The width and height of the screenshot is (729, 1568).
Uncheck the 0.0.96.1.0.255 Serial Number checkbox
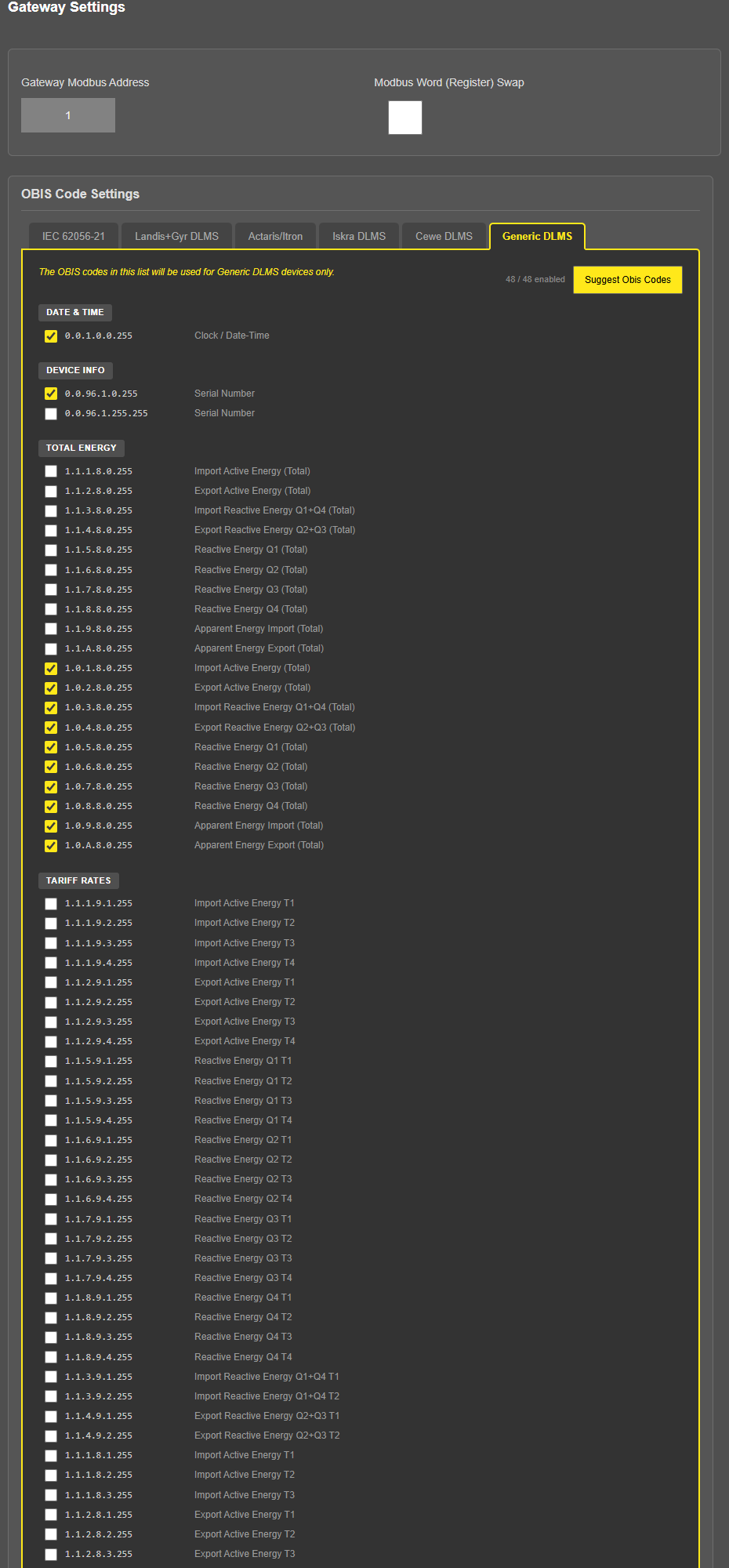tap(51, 394)
